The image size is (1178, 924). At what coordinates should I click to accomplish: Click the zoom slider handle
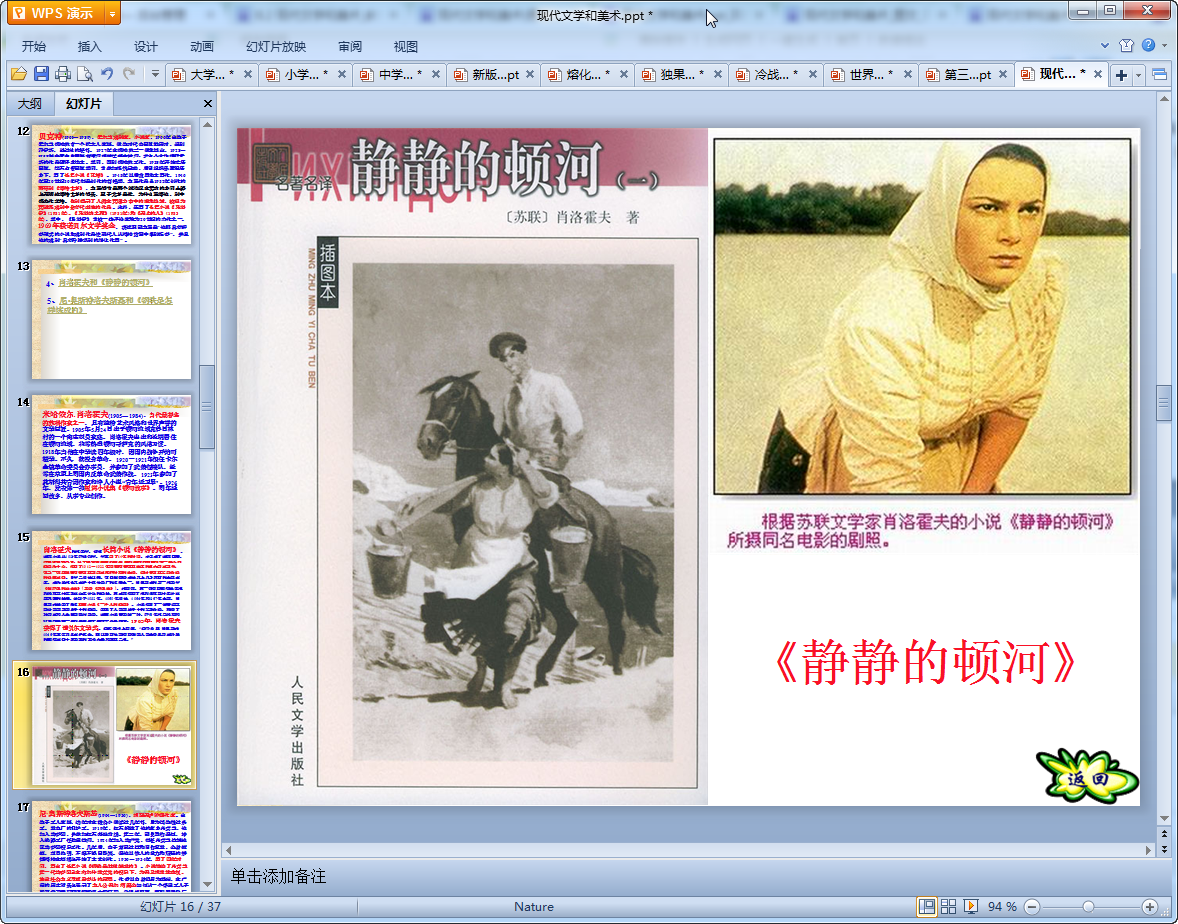pyautogui.click(x=1088, y=907)
